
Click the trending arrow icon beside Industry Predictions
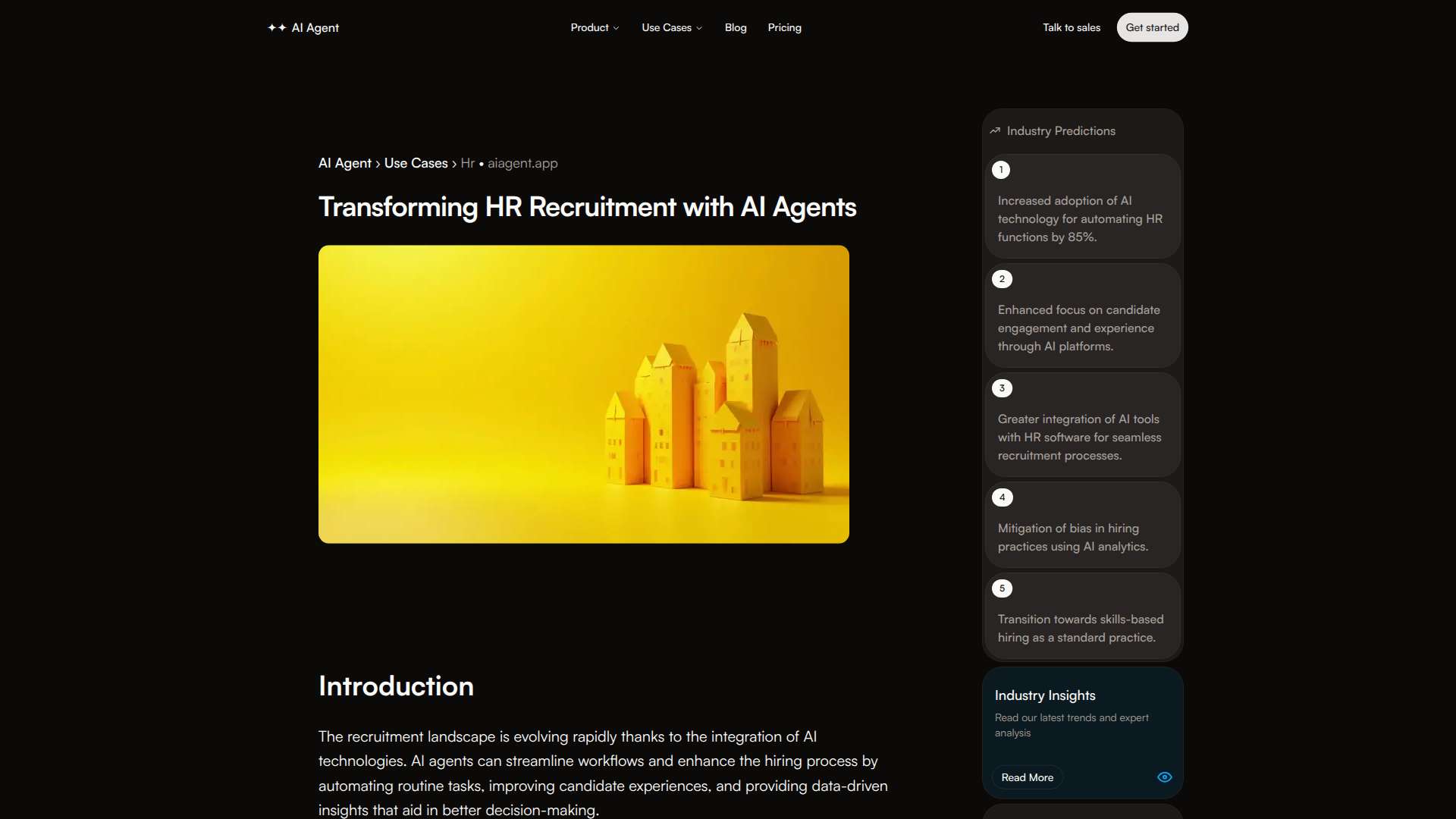point(995,131)
